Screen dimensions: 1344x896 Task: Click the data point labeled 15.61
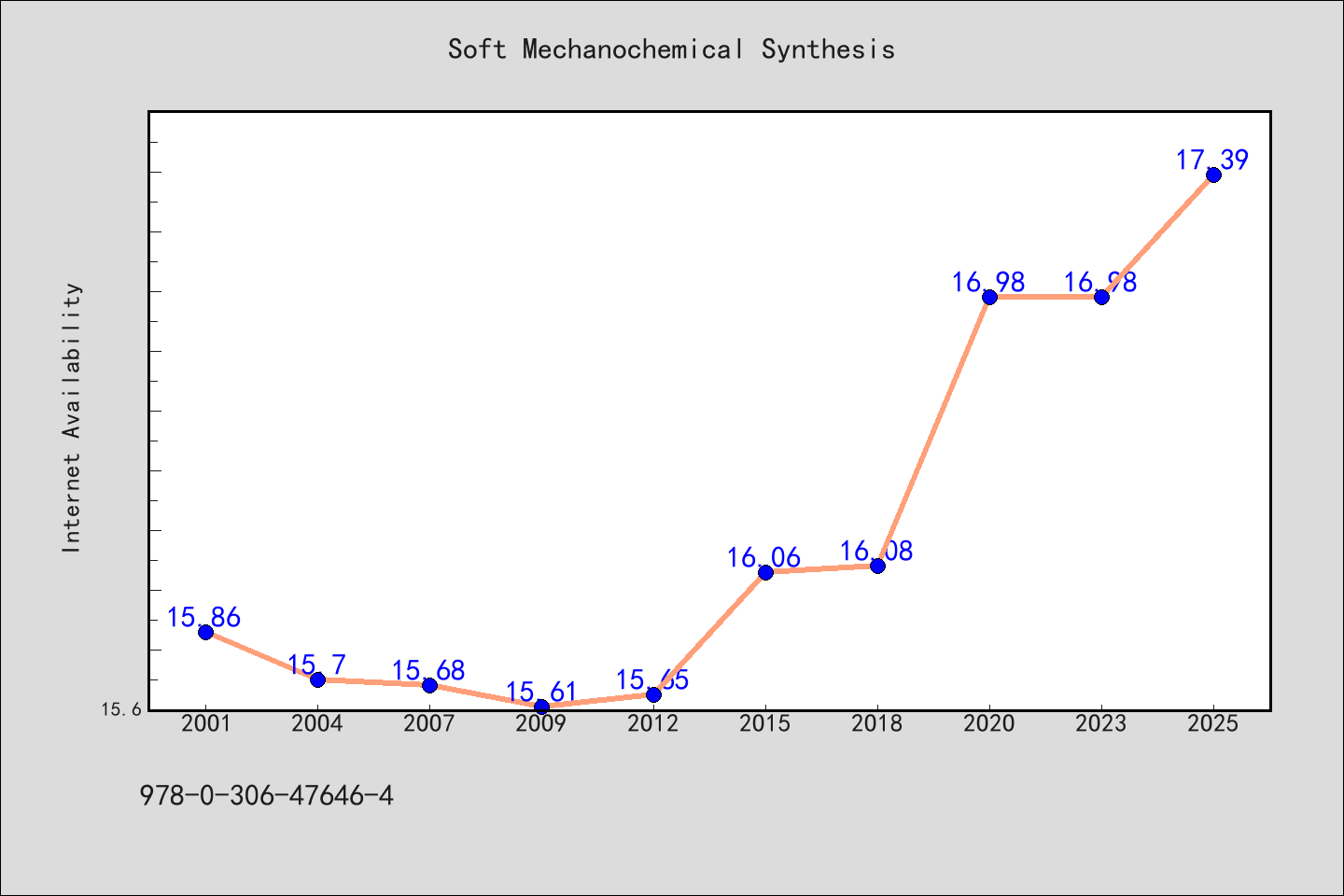541,707
